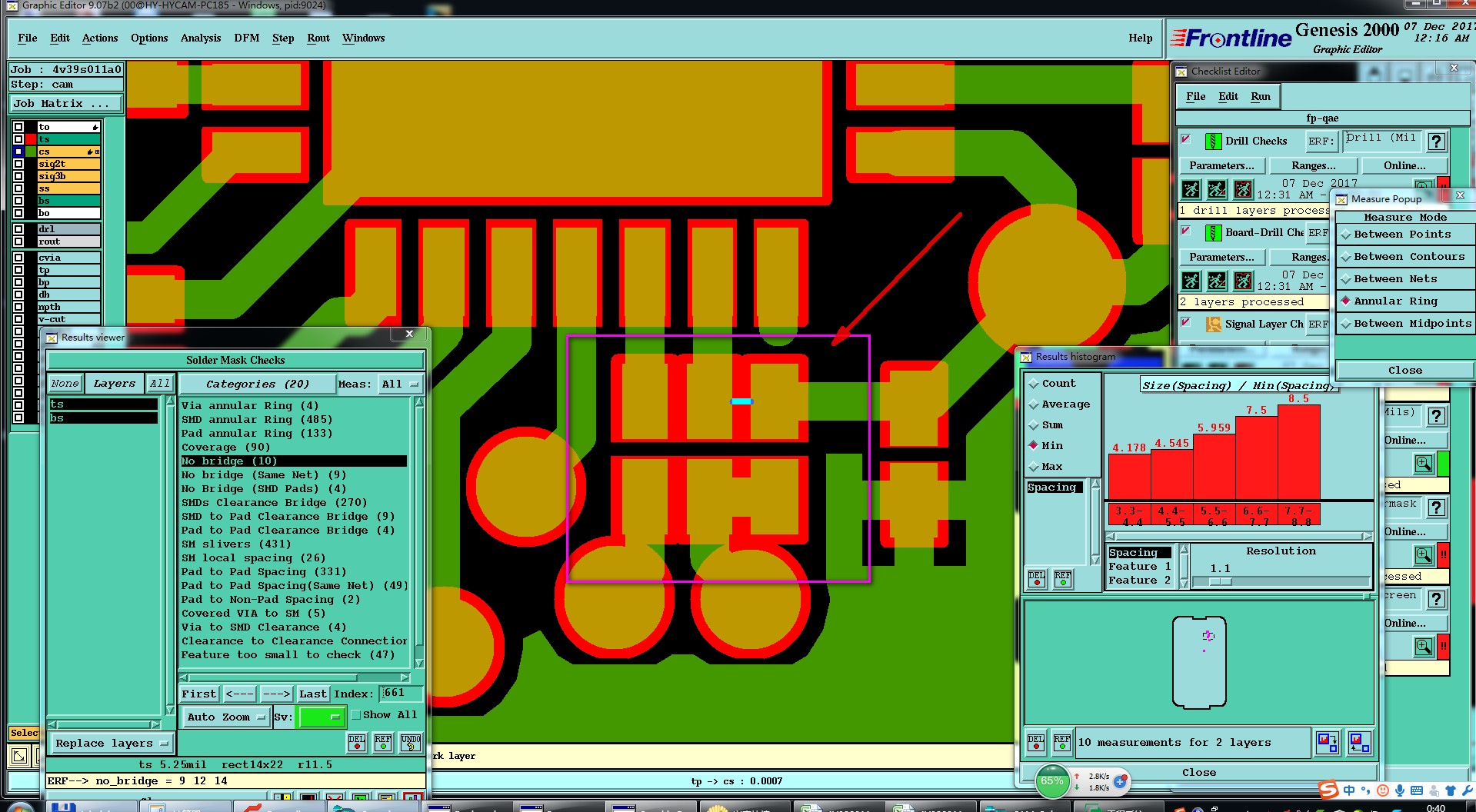
Task: Click First button in Results viewer
Action: tap(199, 694)
